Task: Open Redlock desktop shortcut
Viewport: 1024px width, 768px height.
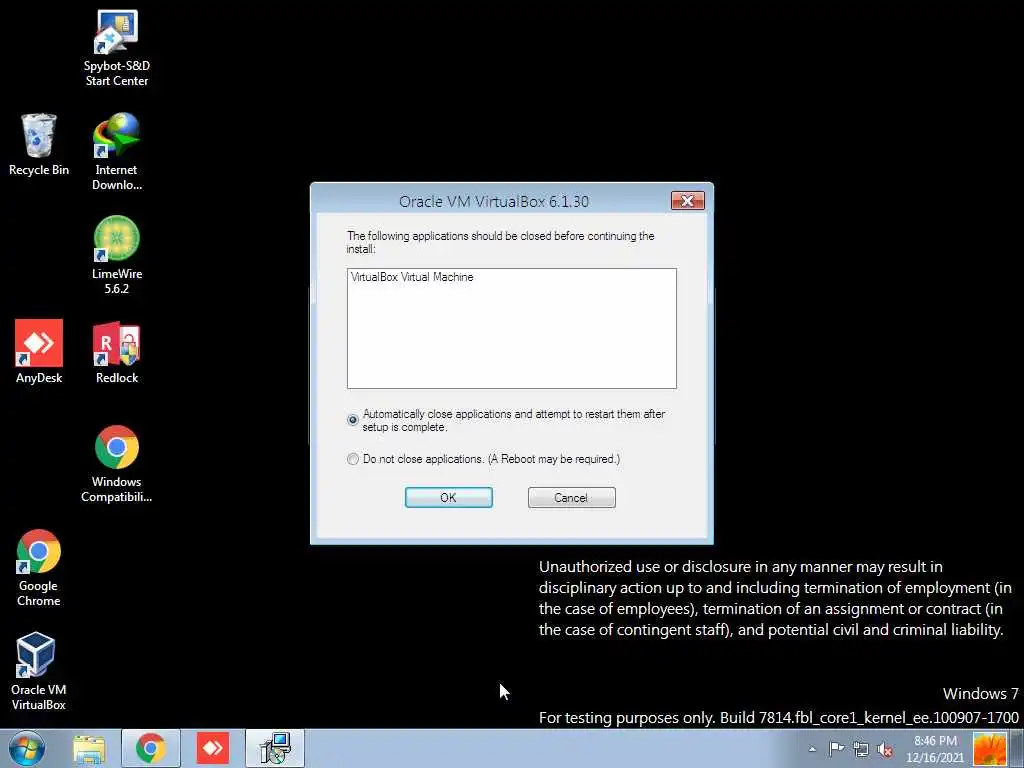Action: coord(116,351)
